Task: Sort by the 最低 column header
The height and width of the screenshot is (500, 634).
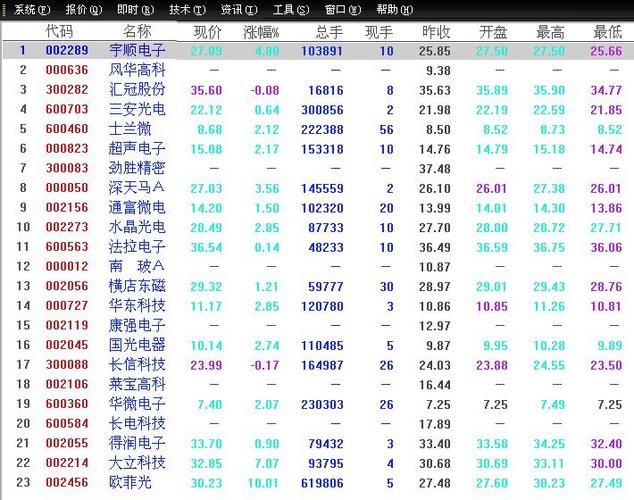Action: point(607,32)
